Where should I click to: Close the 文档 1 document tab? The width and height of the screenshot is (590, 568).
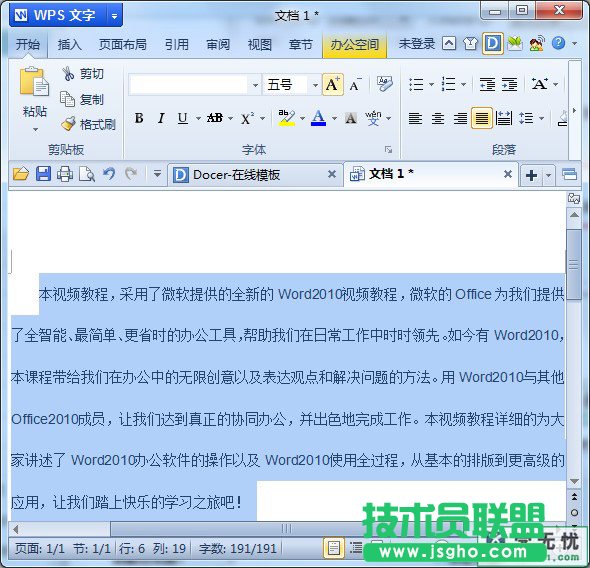[508, 174]
